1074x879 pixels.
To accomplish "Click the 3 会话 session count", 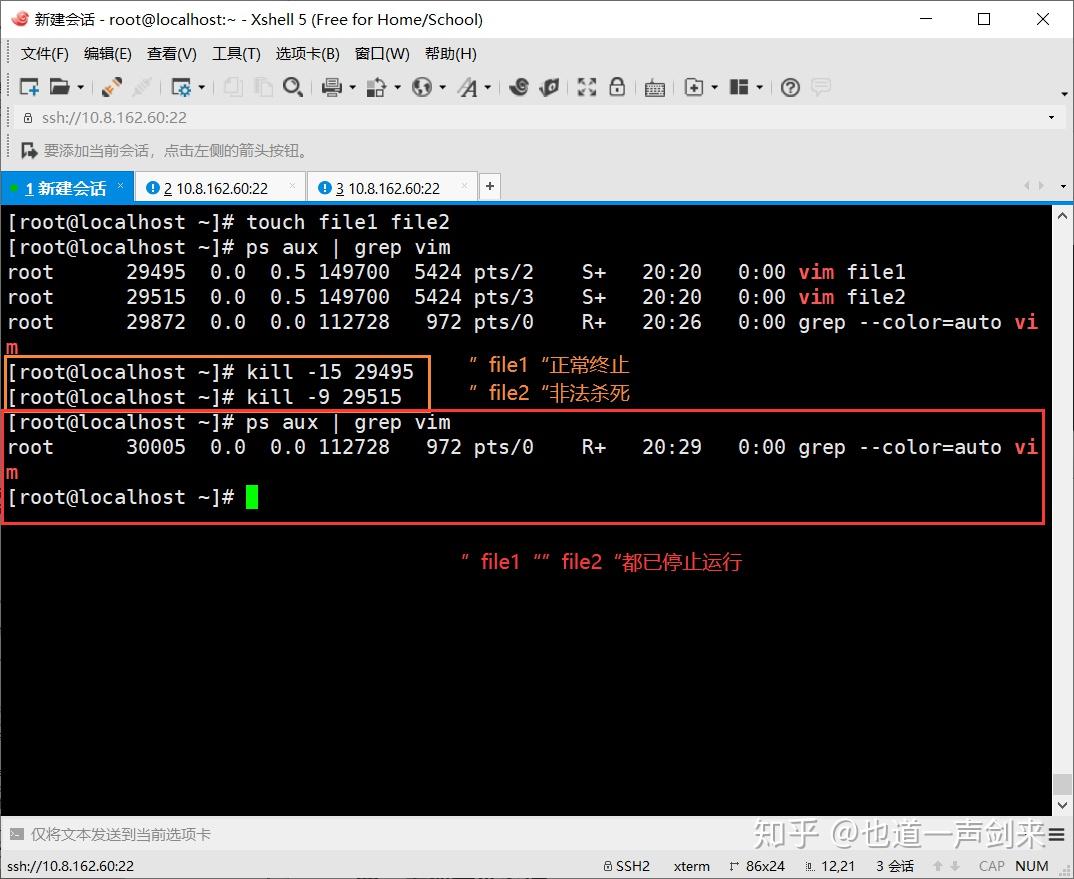I will click(x=895, y=866).
